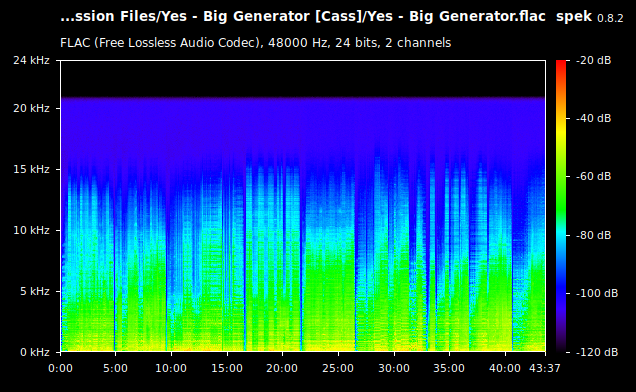Click the 20:00 time axis label
636x392 pixels.
282,368
